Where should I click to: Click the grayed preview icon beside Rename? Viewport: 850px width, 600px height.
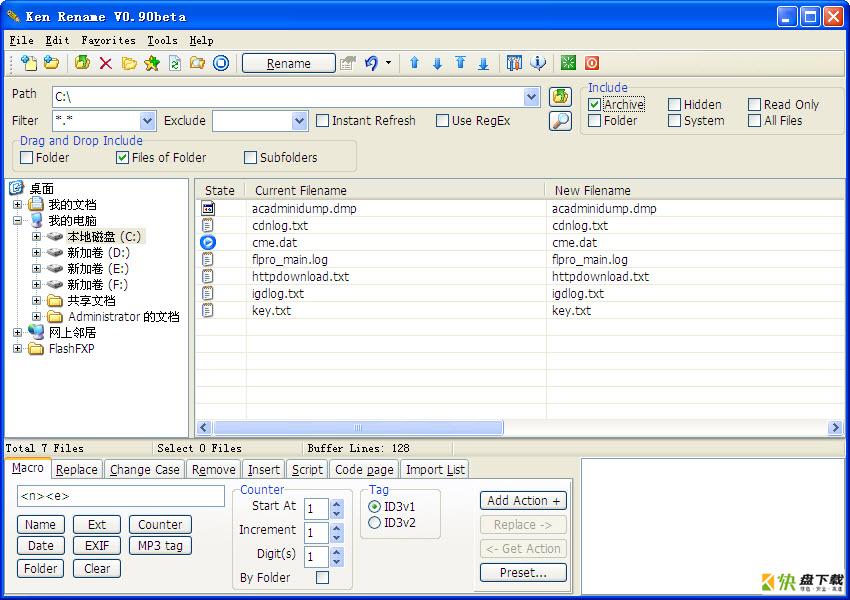(347, 63)
